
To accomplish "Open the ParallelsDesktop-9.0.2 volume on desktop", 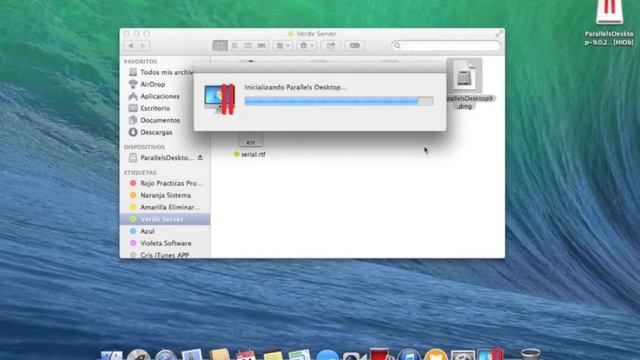I will pos(609,22).
